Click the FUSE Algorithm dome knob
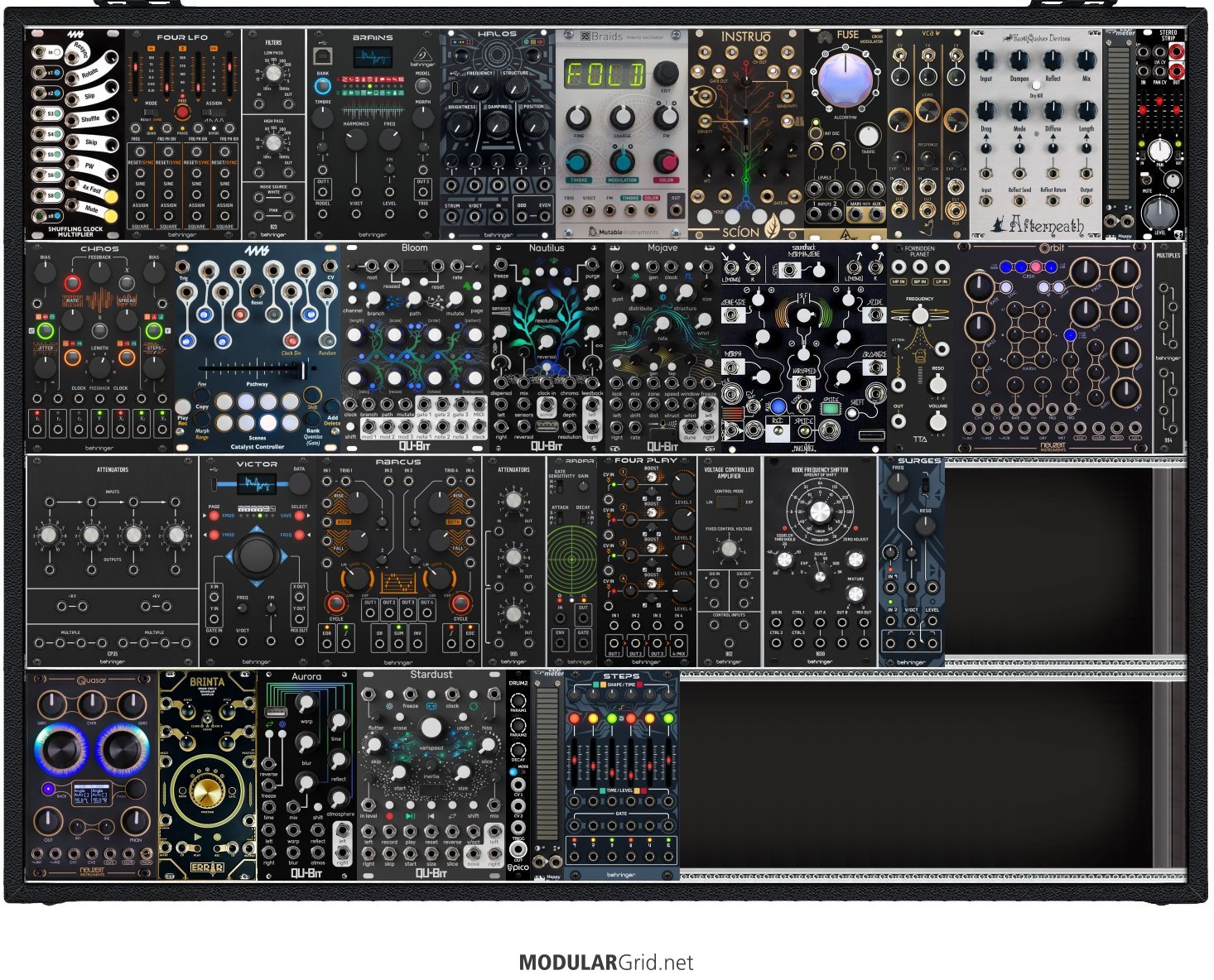Viewport: 1214px width, 980px height. coord(845,80)
